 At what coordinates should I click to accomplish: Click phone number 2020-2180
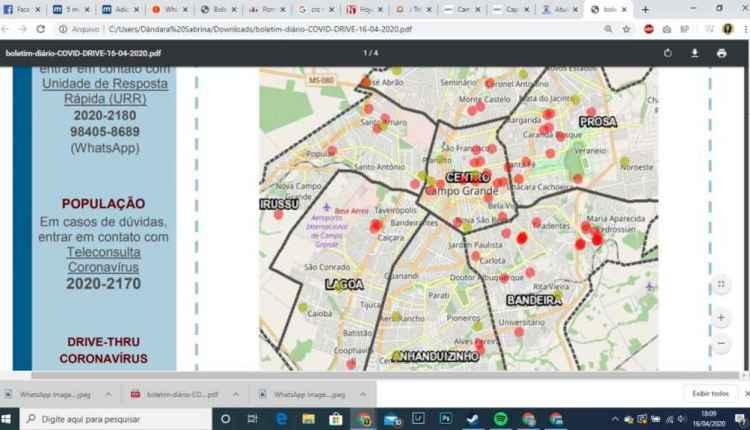coord(105,115)
